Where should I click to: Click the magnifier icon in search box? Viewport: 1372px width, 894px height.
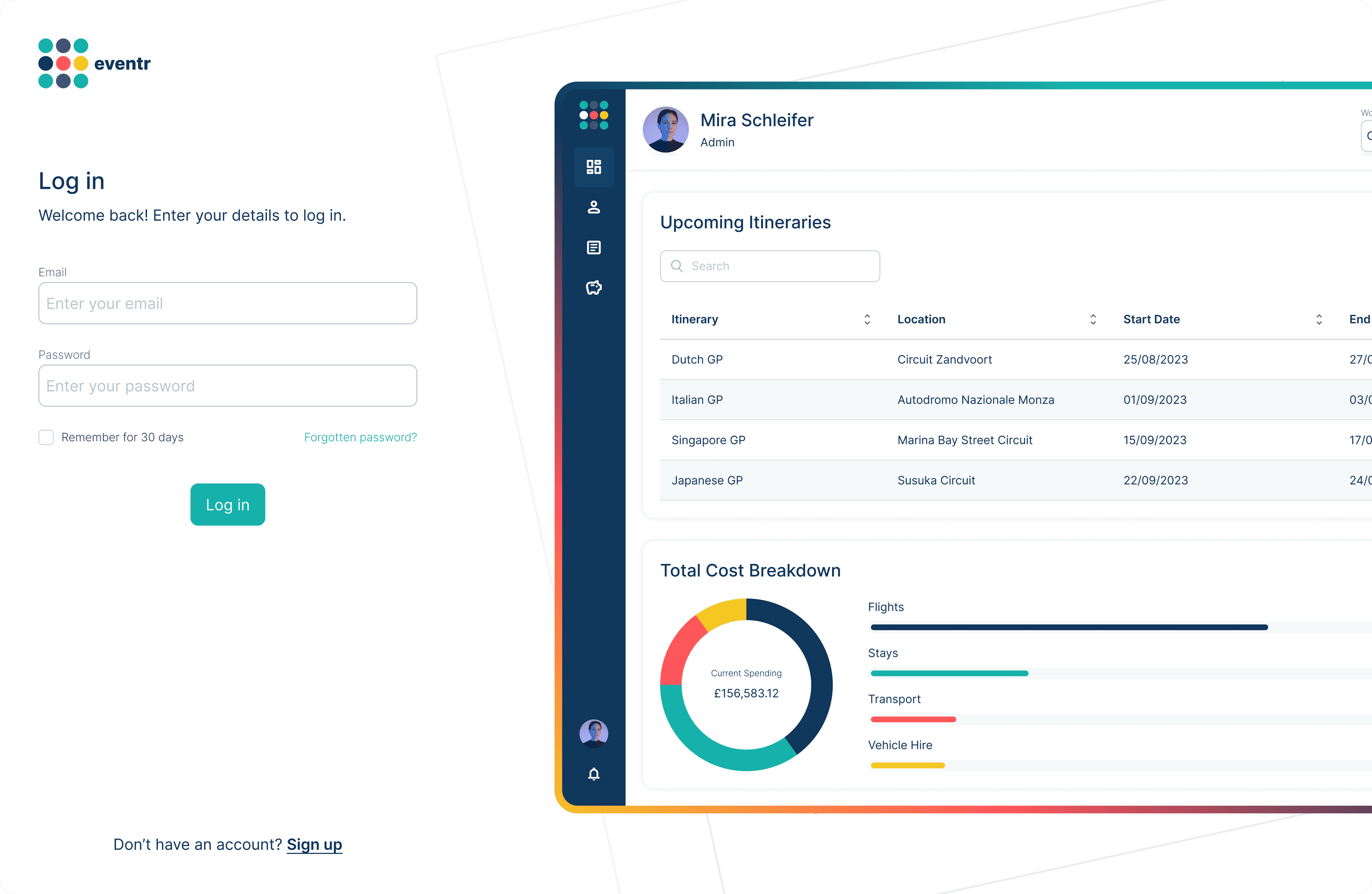click(x=677, y=266)
